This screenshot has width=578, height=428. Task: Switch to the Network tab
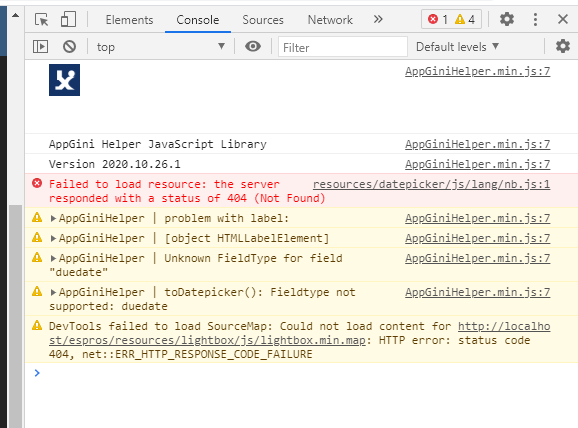tap(330, 20)
